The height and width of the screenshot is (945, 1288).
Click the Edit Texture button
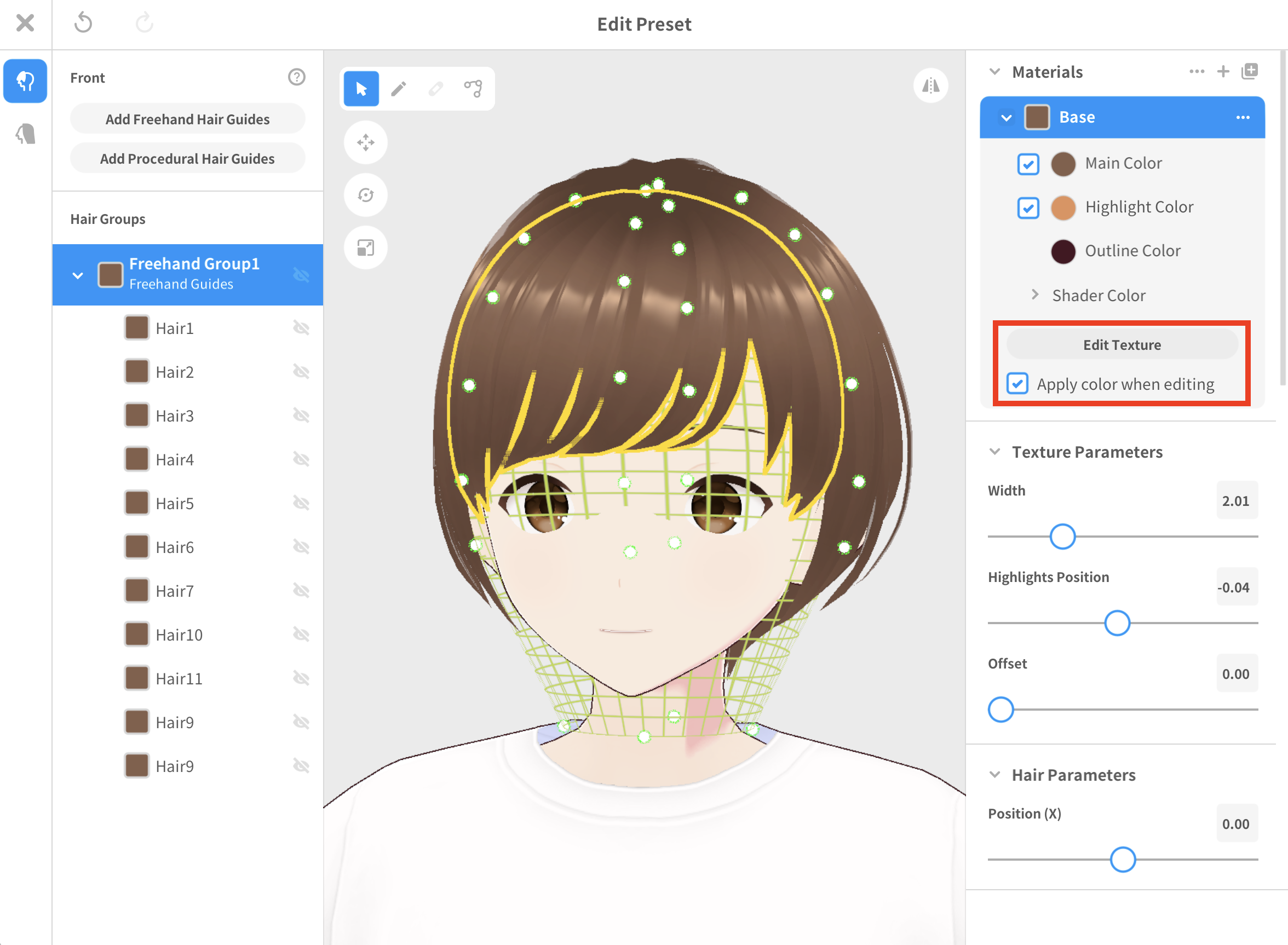tap(1122, 344)
